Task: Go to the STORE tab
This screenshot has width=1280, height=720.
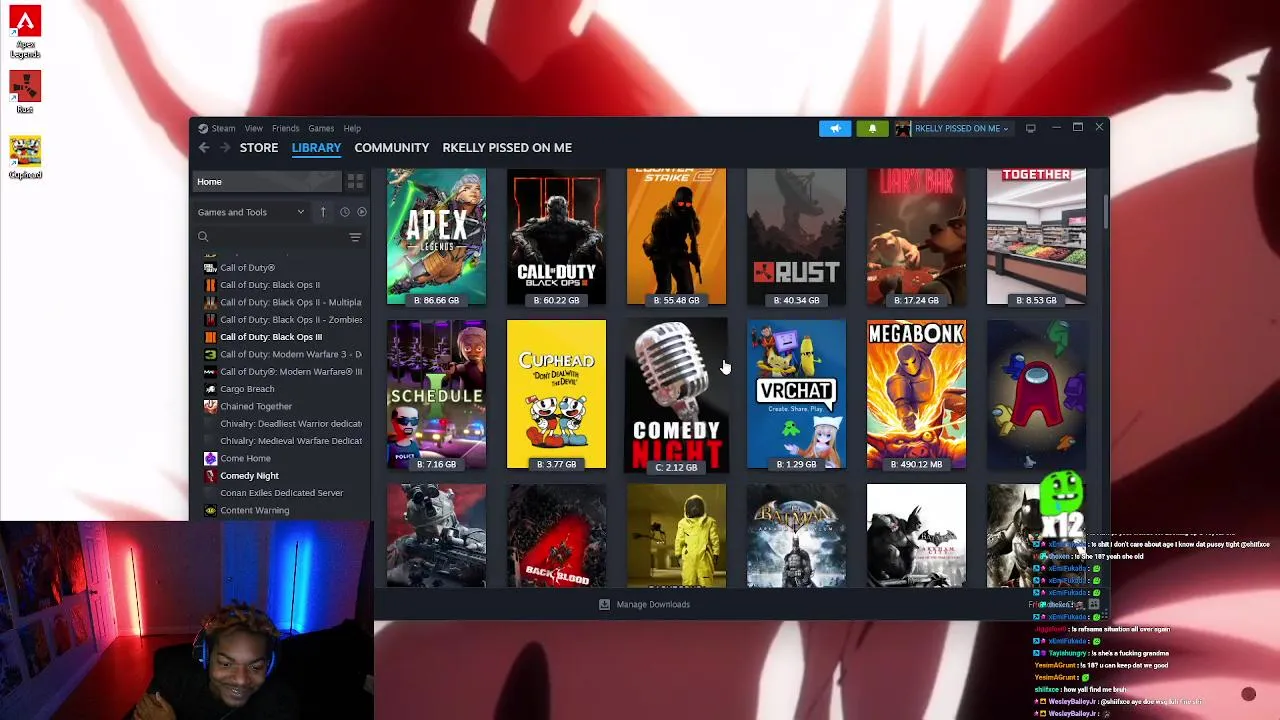Action: [x=259, y=148]
